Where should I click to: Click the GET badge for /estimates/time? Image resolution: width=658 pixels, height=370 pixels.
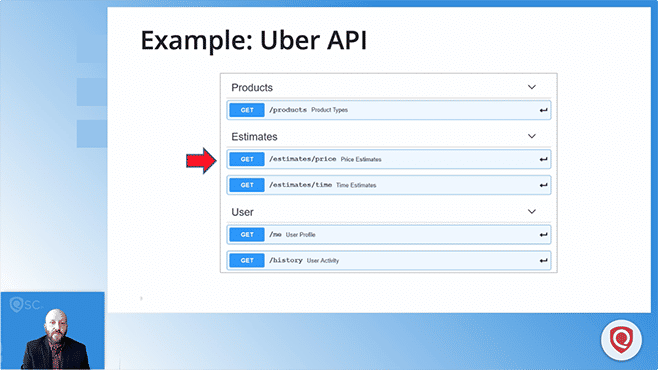(247, 185)
